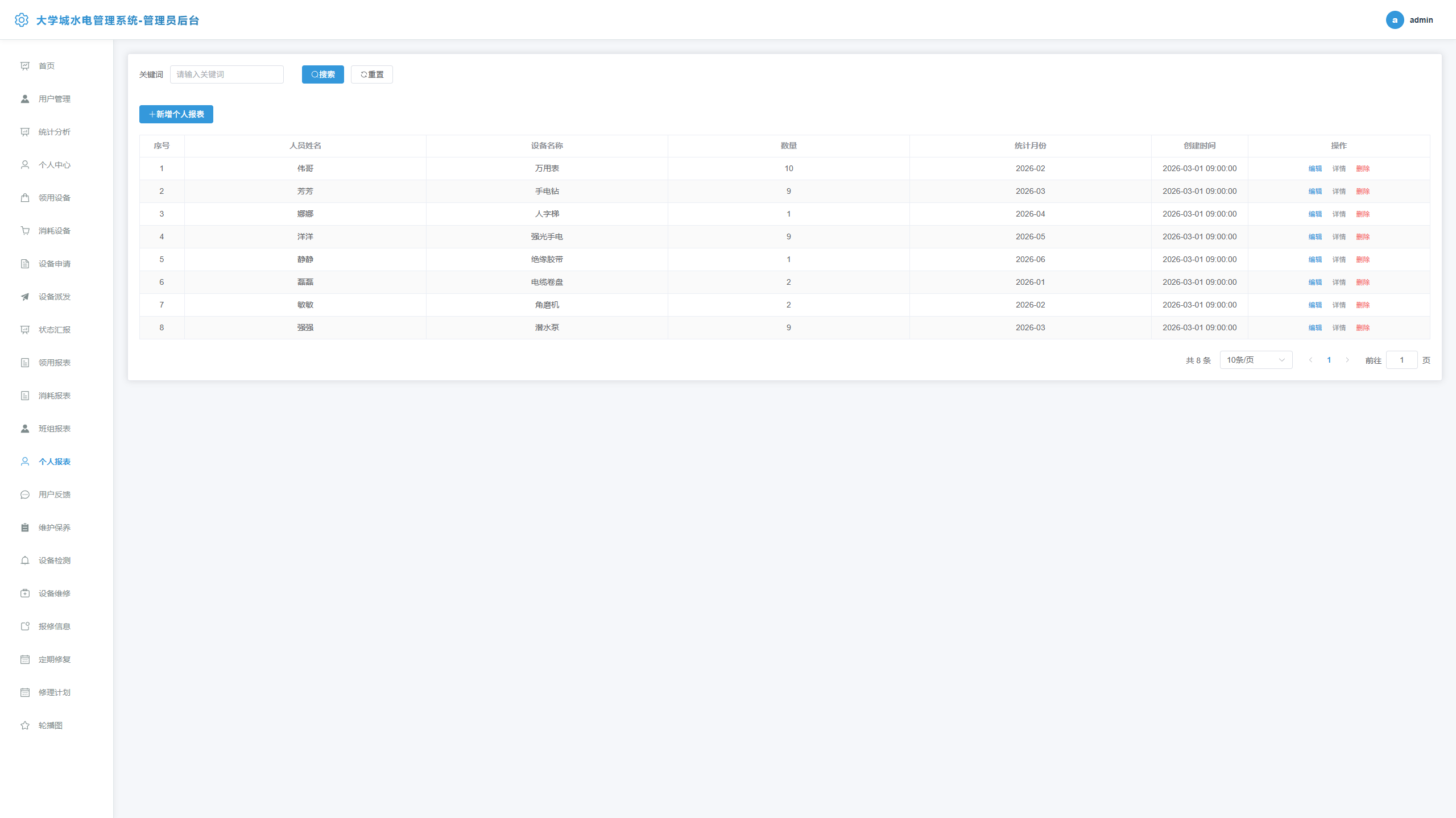This screenshot has height=818, width=1456.
Task: Click the 设备检测 bell icon
Action: [x=25, y=560]
